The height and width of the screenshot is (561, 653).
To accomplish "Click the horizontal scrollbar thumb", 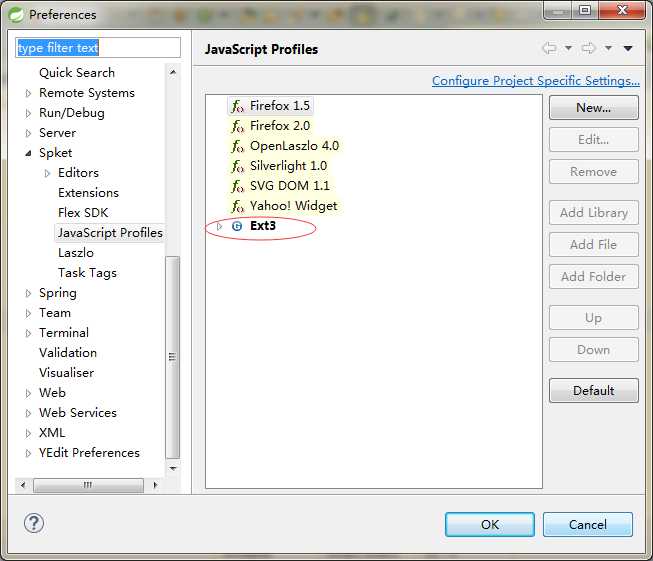I will (x=88, y=485).
